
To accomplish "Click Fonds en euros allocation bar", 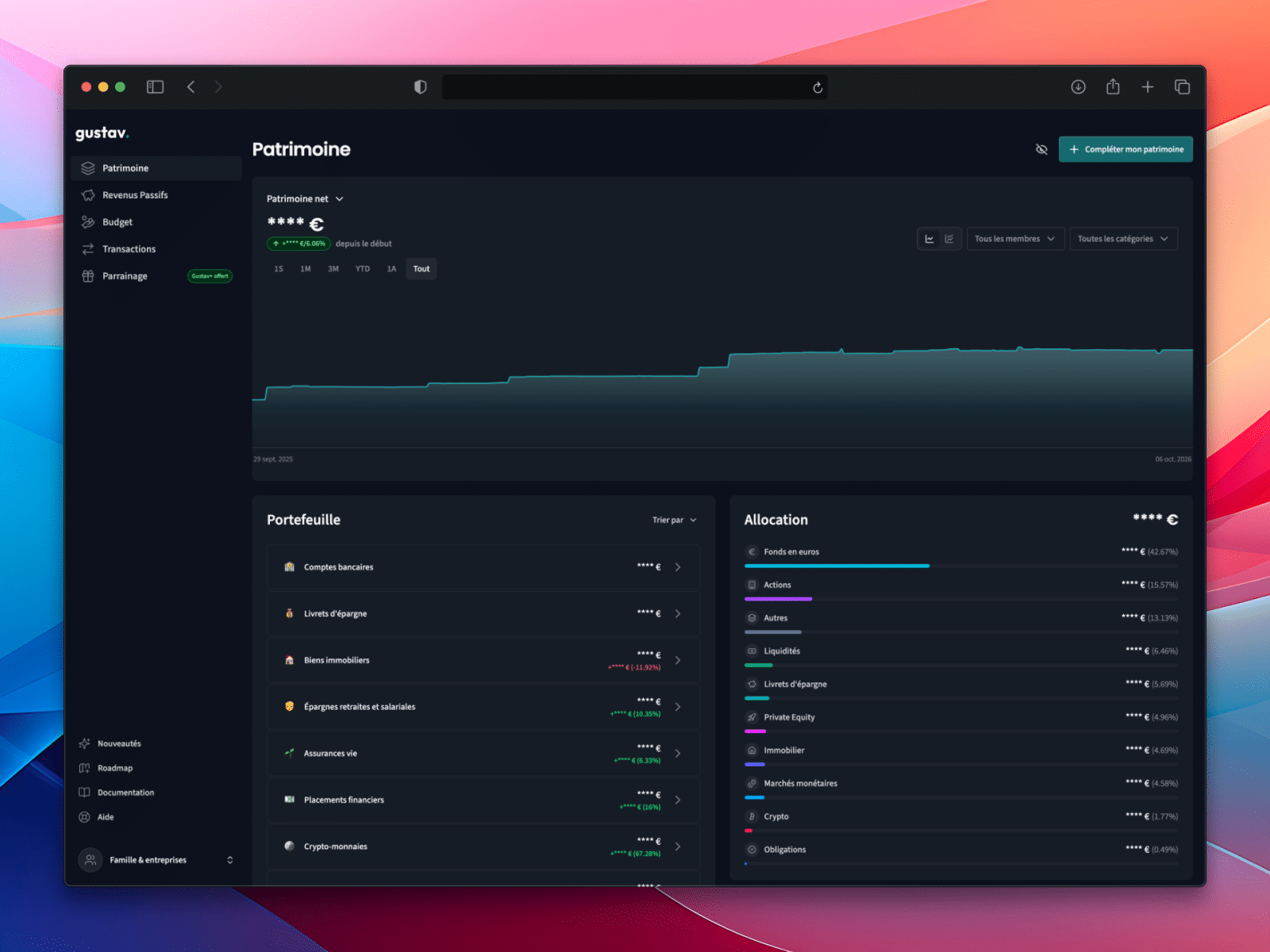I will tap(837, 566).
